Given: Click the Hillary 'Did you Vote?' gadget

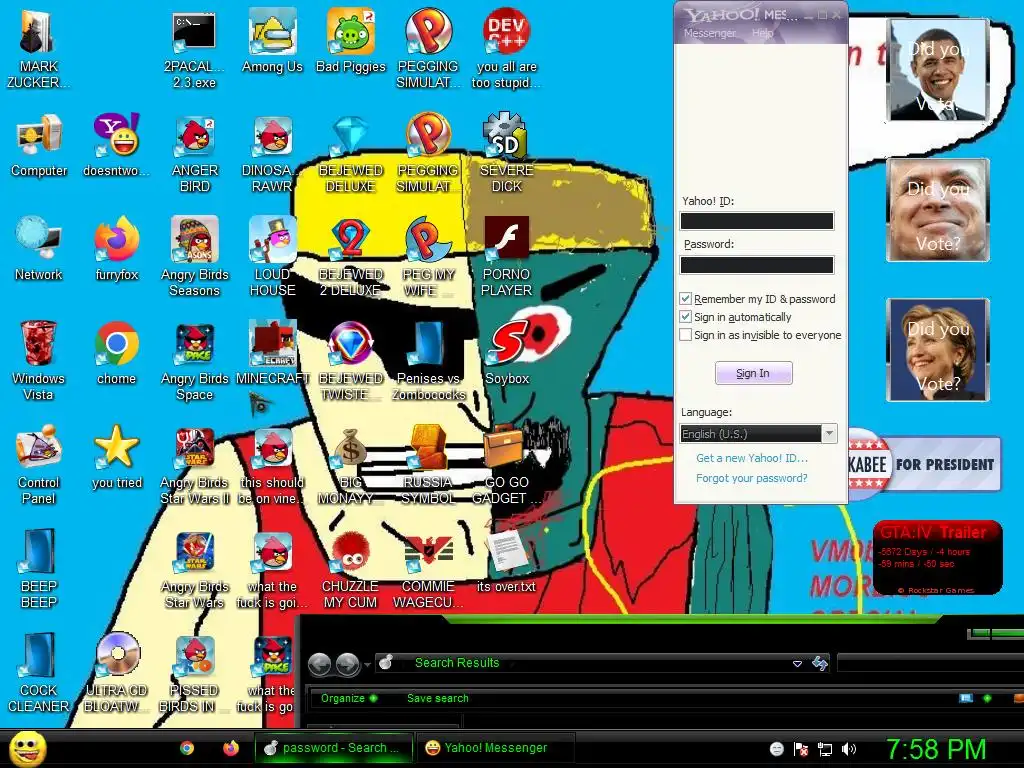Looking at the screenshot, I should click(938, 349).
